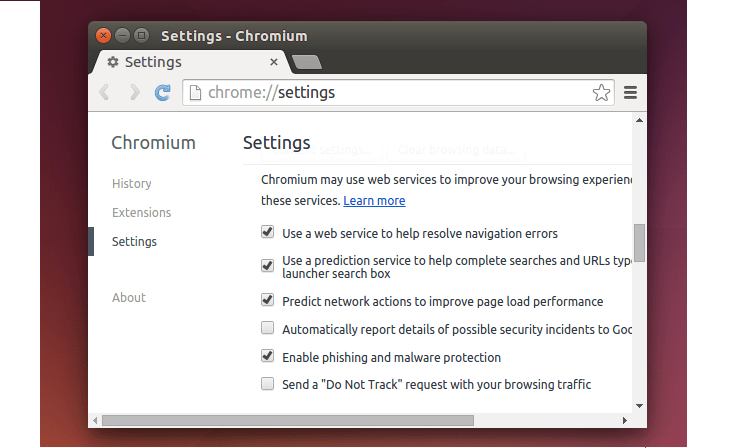
Task: Close the Chromium window
Action: tap(103, 35)
